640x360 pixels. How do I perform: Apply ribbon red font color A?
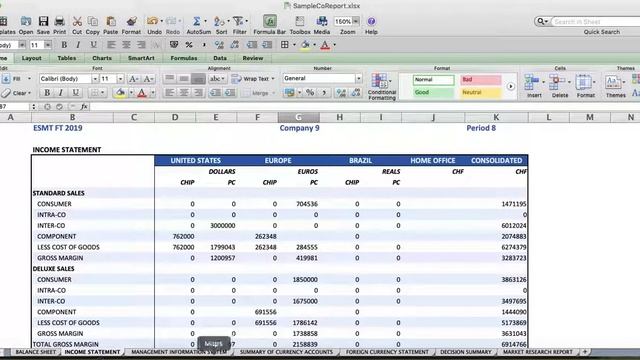point(142,93)
